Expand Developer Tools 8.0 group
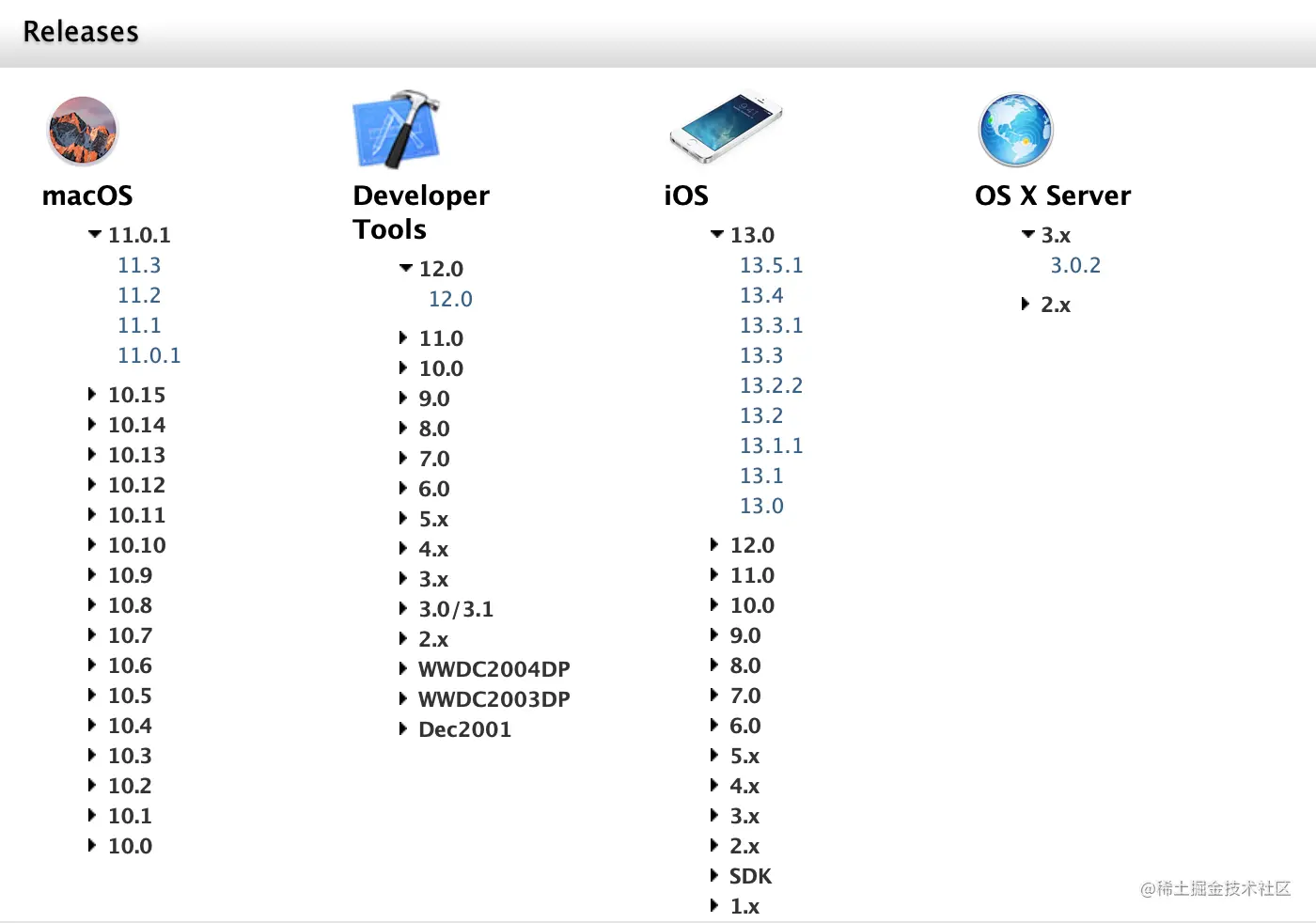 click(x=403, y=428)
